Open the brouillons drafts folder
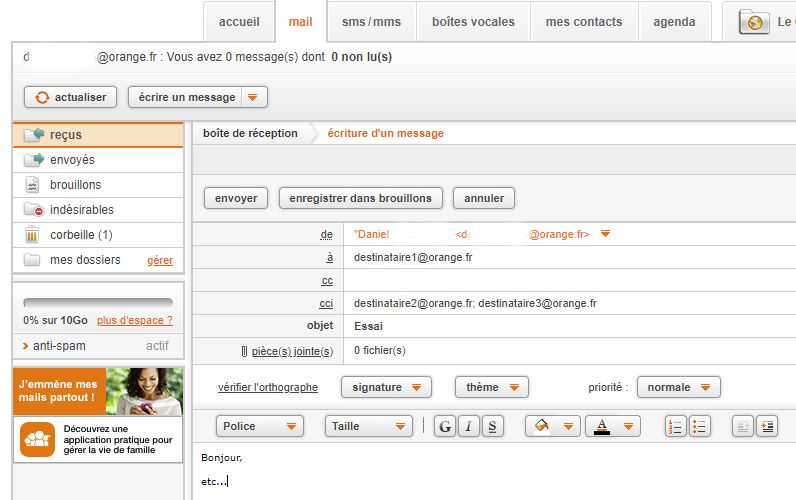Screen dimensions: 796x500 [75, 185]
